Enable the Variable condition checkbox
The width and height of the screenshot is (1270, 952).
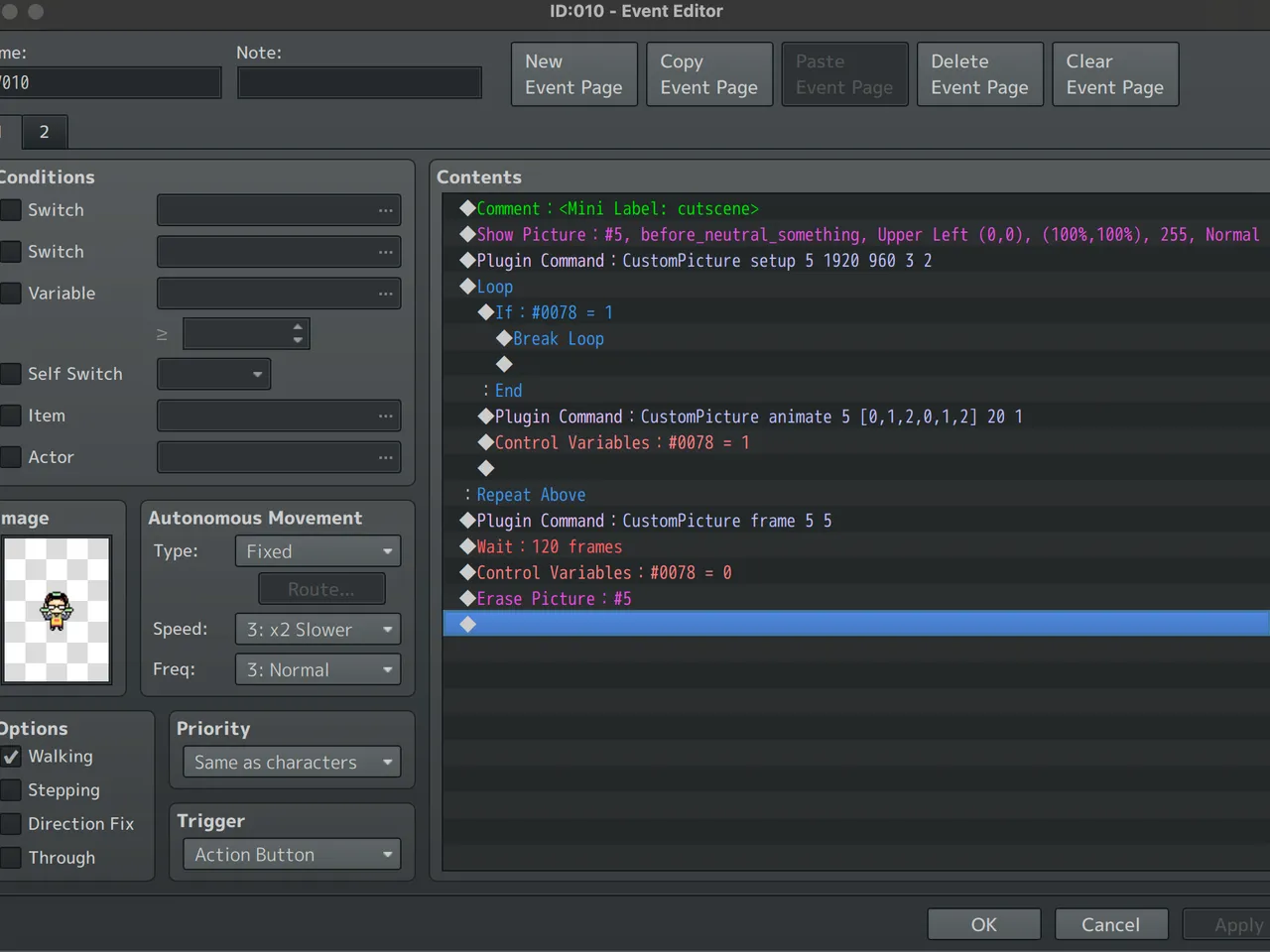point(11,294)
